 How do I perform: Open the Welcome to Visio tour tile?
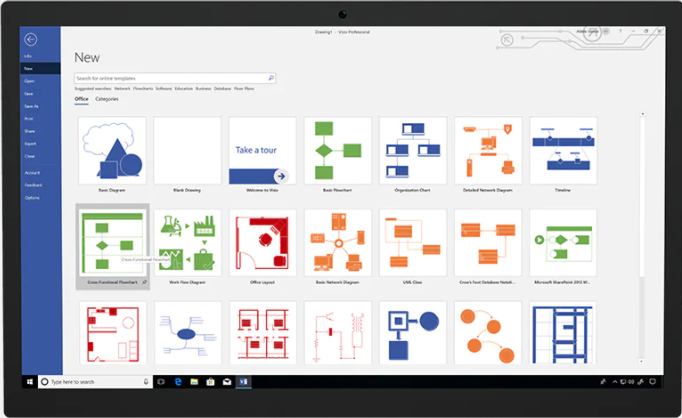[x=262, y=150]
